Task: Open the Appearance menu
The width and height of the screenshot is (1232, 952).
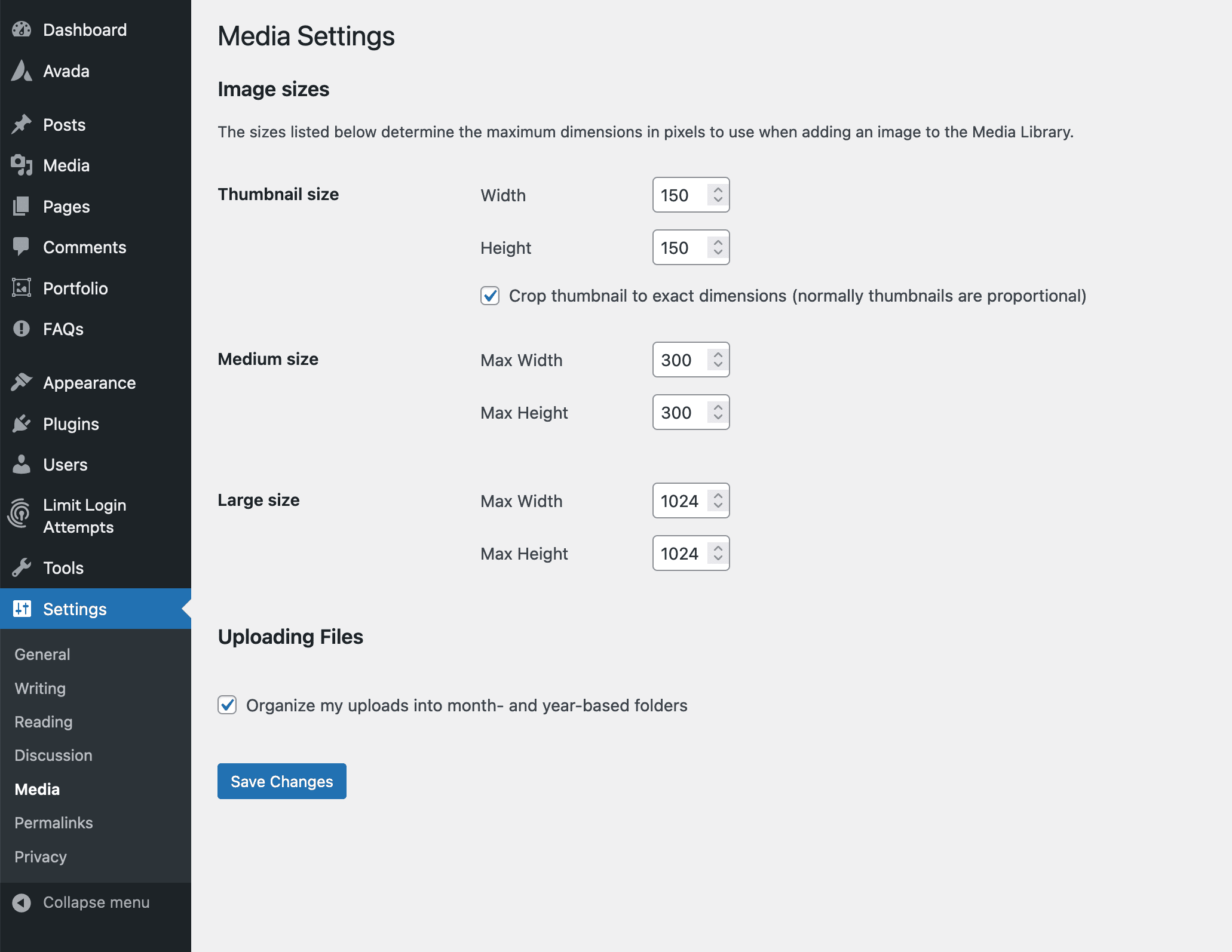Action: (96, 382)
